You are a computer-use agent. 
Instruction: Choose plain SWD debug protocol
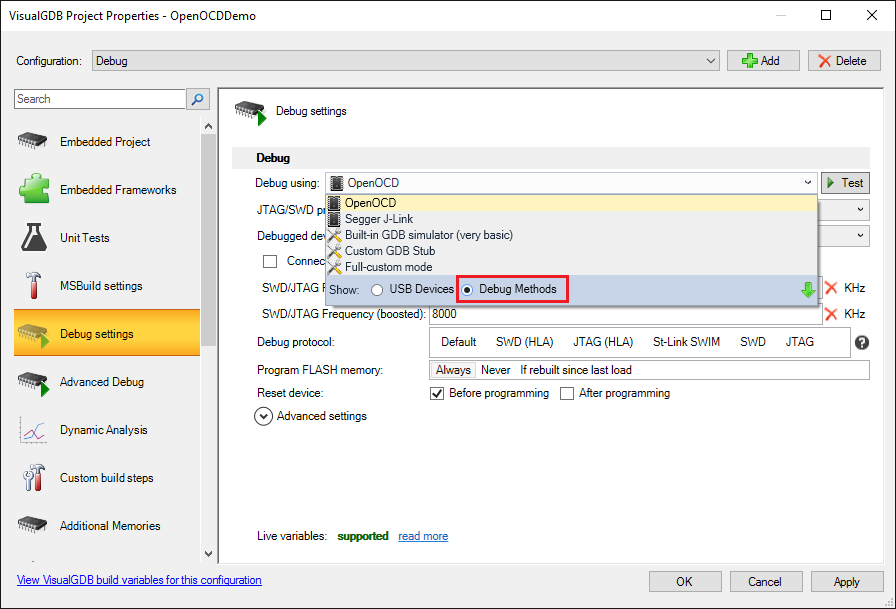click(x=753, y=342)
